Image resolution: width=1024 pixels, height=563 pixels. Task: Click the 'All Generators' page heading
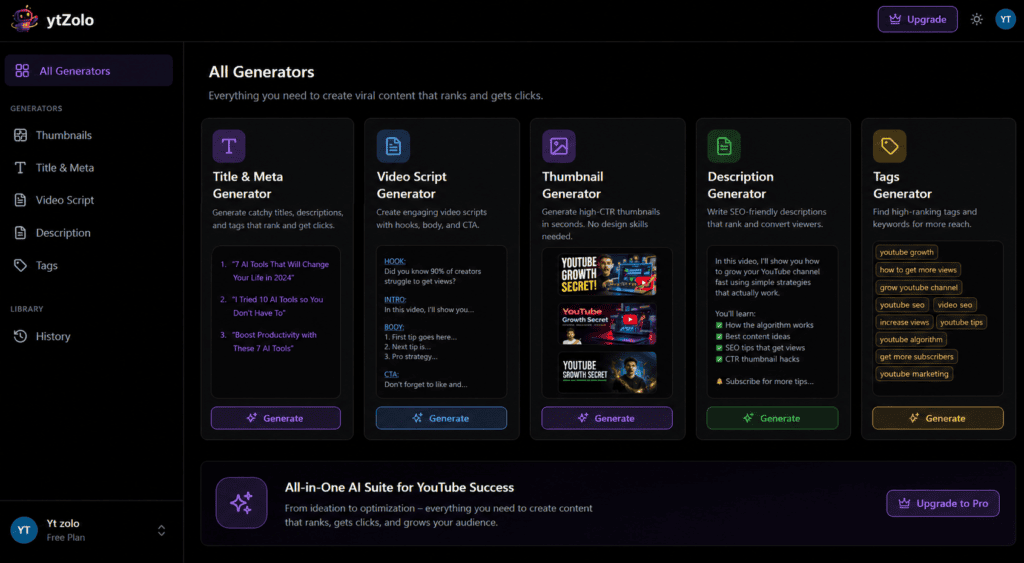pyautogui.click(x=261, y=72)
